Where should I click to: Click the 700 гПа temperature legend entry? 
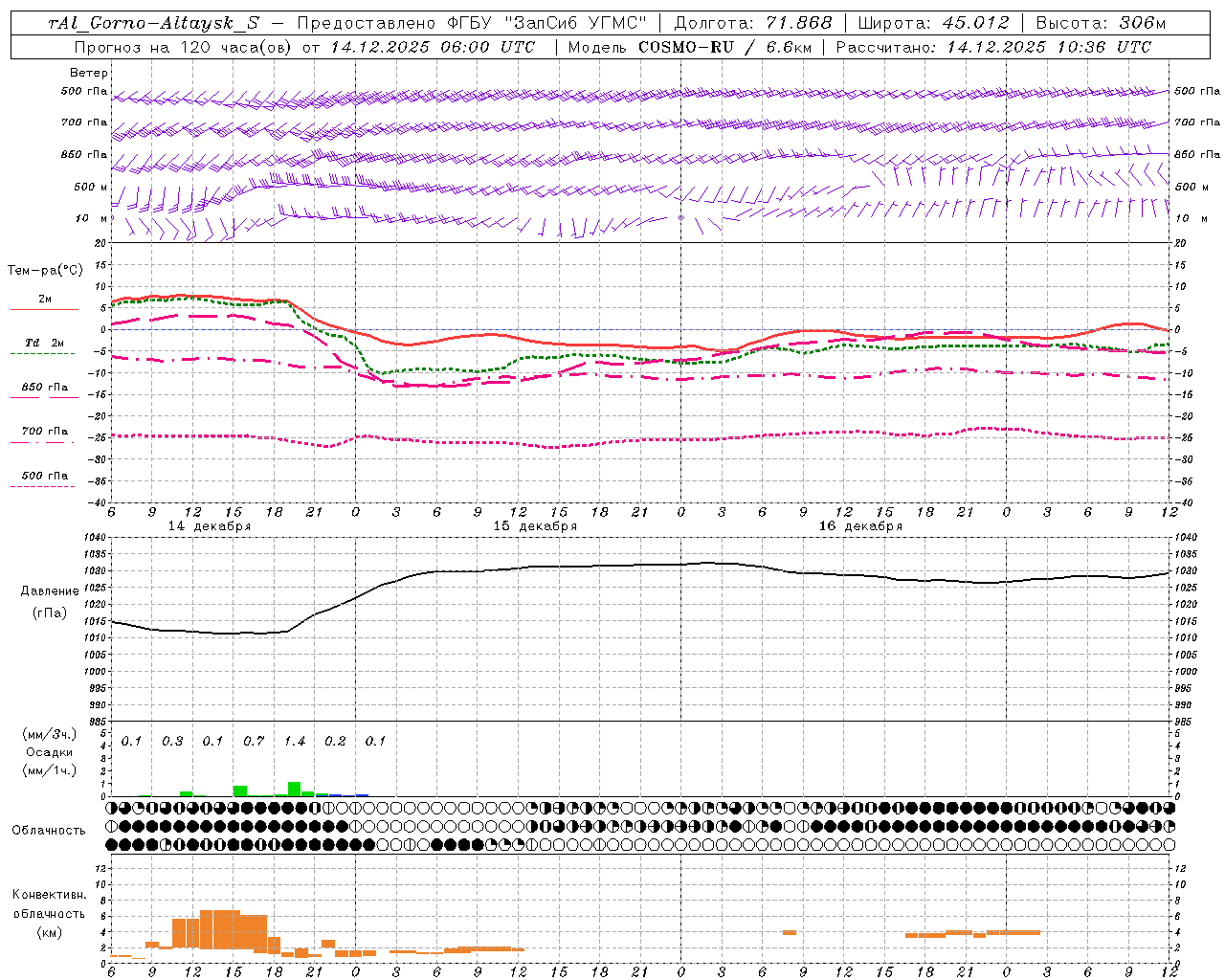44,431
